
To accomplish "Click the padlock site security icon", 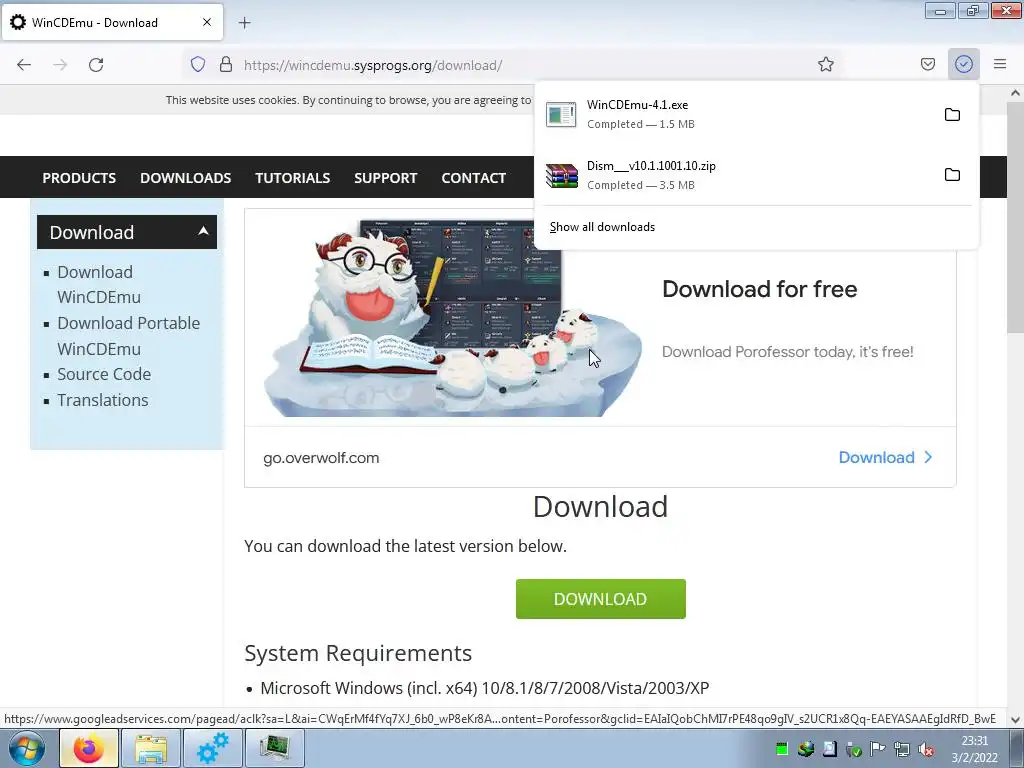I will [226, 64].
